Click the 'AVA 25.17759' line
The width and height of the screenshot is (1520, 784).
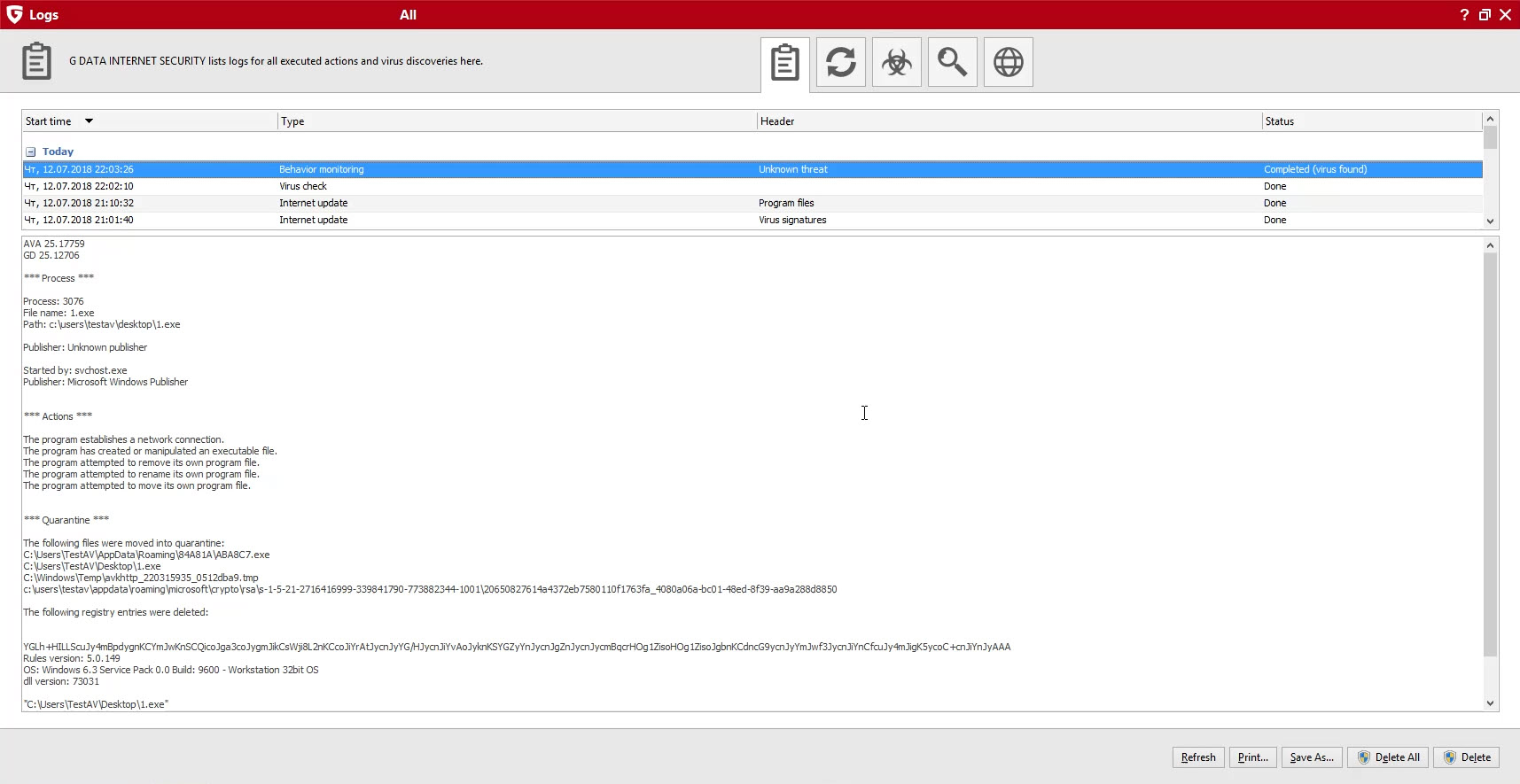click(54, 244)
